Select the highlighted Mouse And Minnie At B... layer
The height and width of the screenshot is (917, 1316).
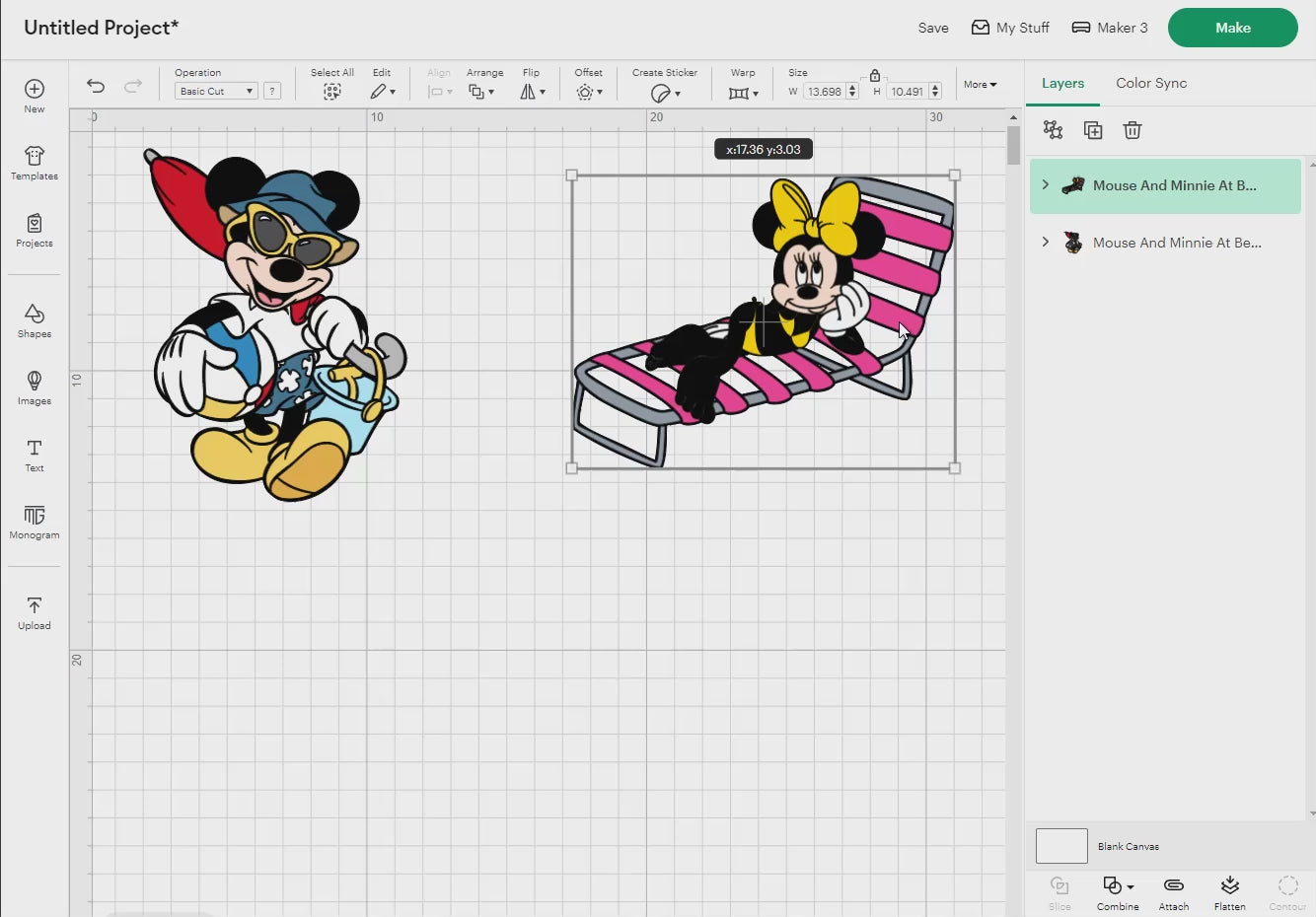tap(1165, 185)
